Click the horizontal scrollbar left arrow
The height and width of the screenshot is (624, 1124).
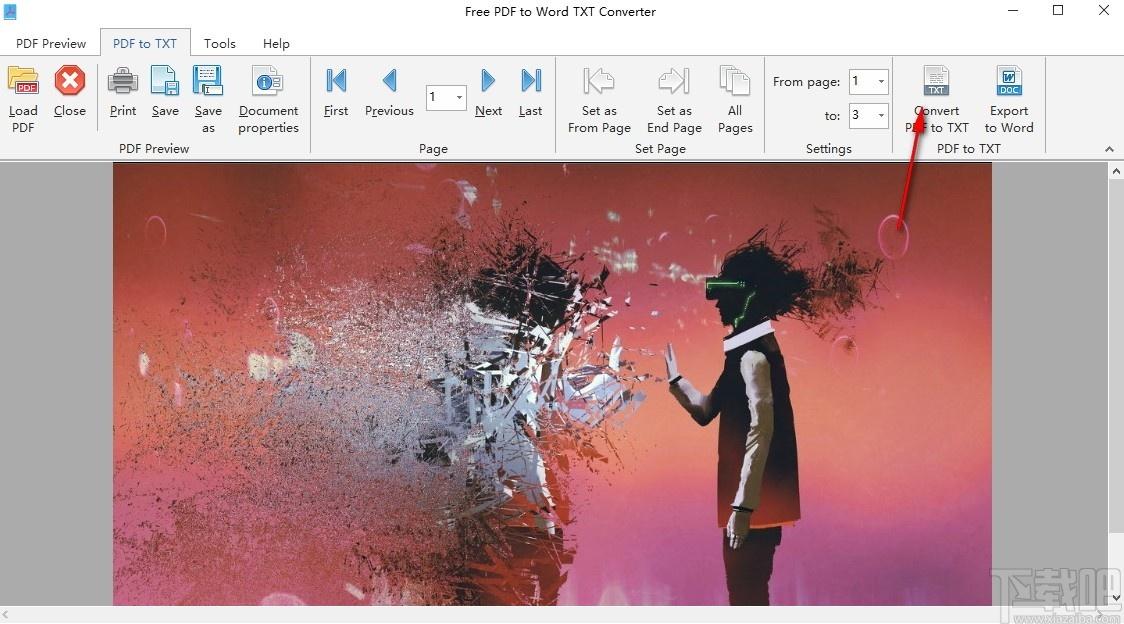[6, 615]
